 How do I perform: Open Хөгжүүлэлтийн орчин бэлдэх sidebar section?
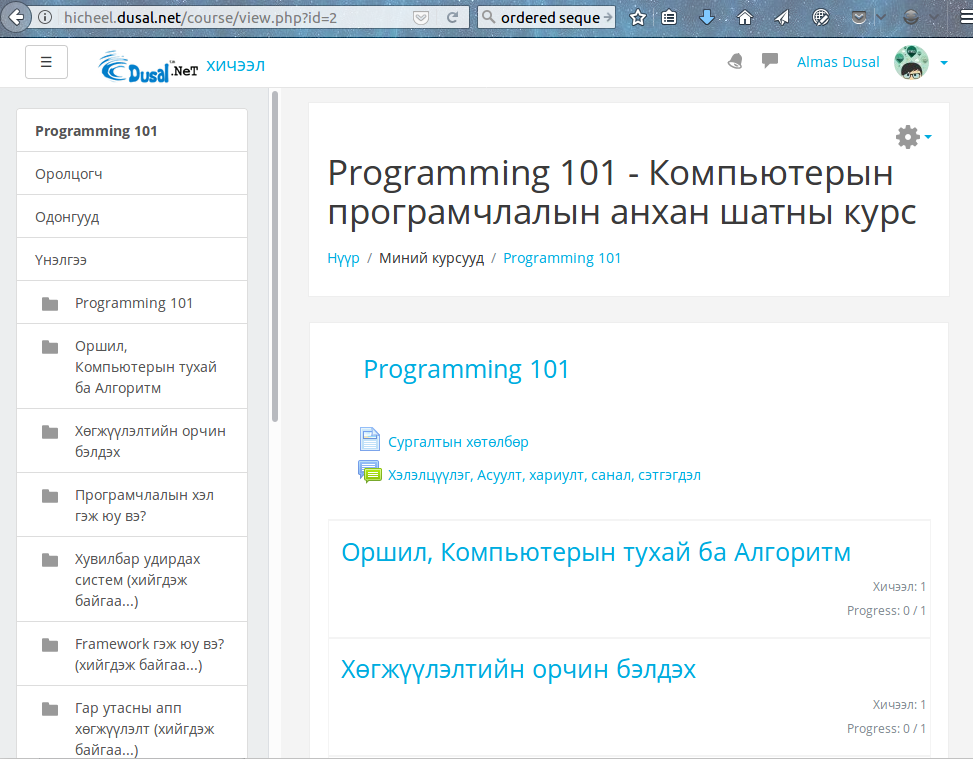point(132,441)
